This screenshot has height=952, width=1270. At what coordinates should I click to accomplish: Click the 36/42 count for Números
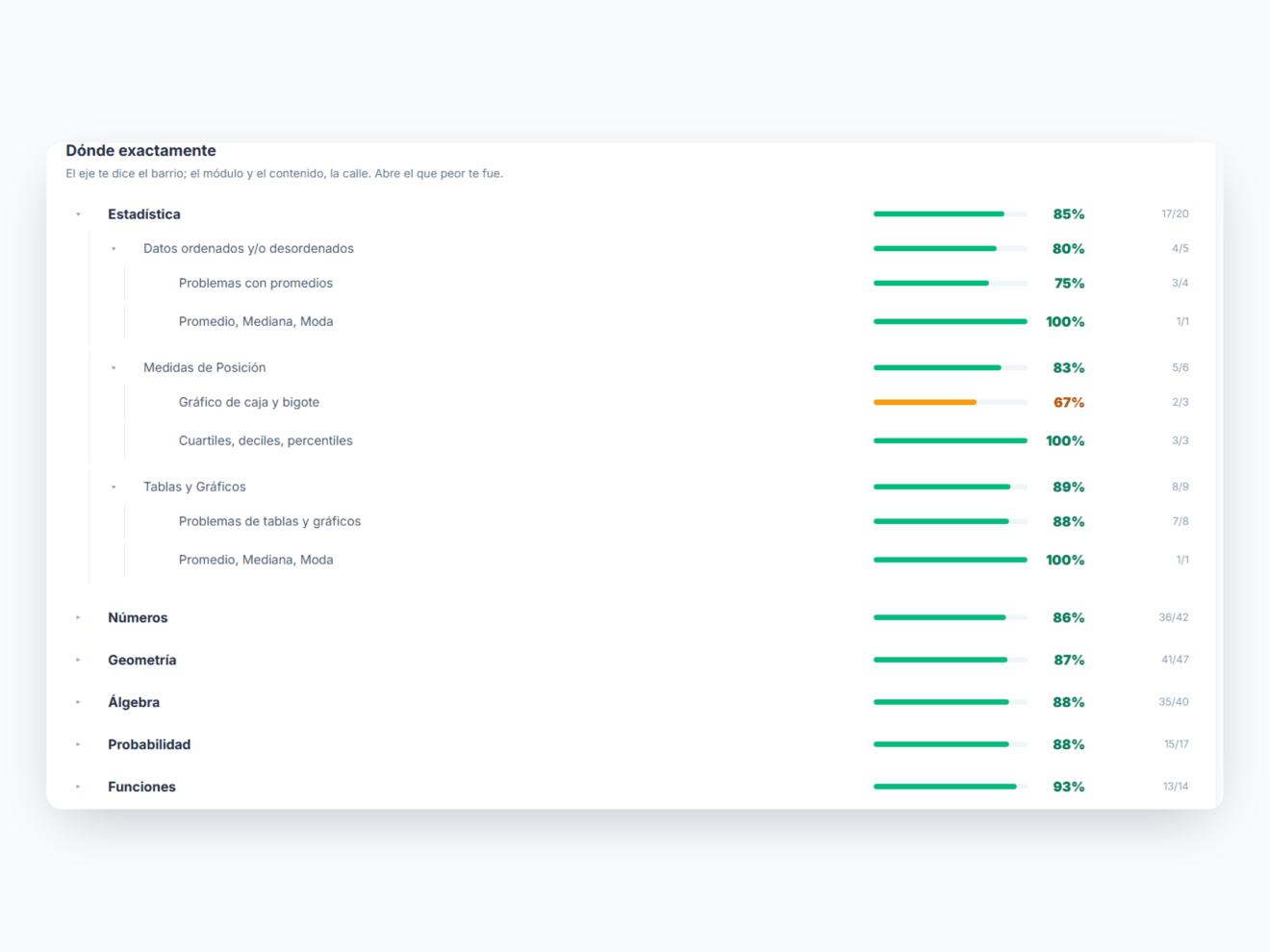tap(1174, 617)
